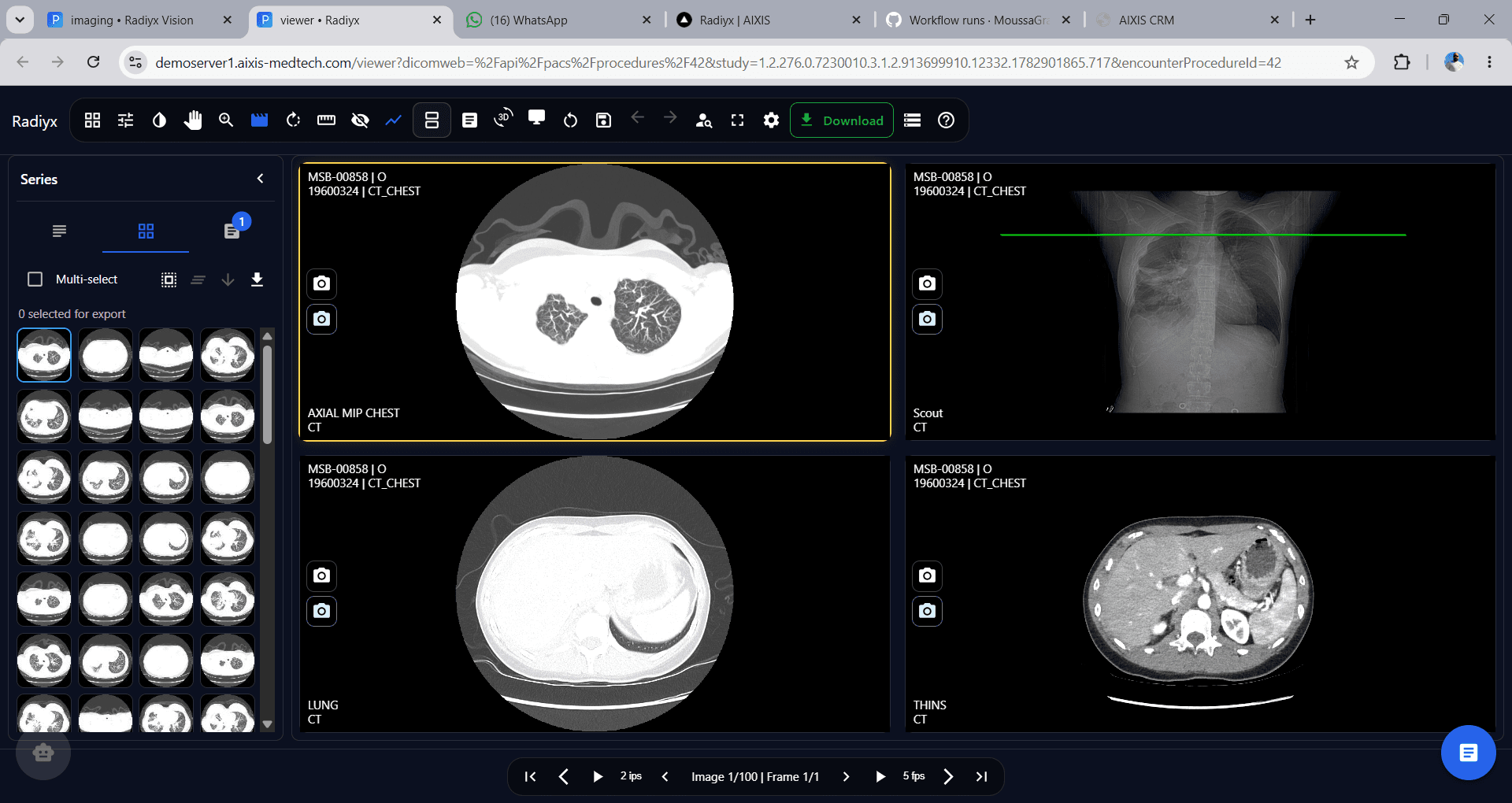Screen dimensions: 1512x803
Task: Open the list rows toolbar icon
Action: tap(912, 120)
